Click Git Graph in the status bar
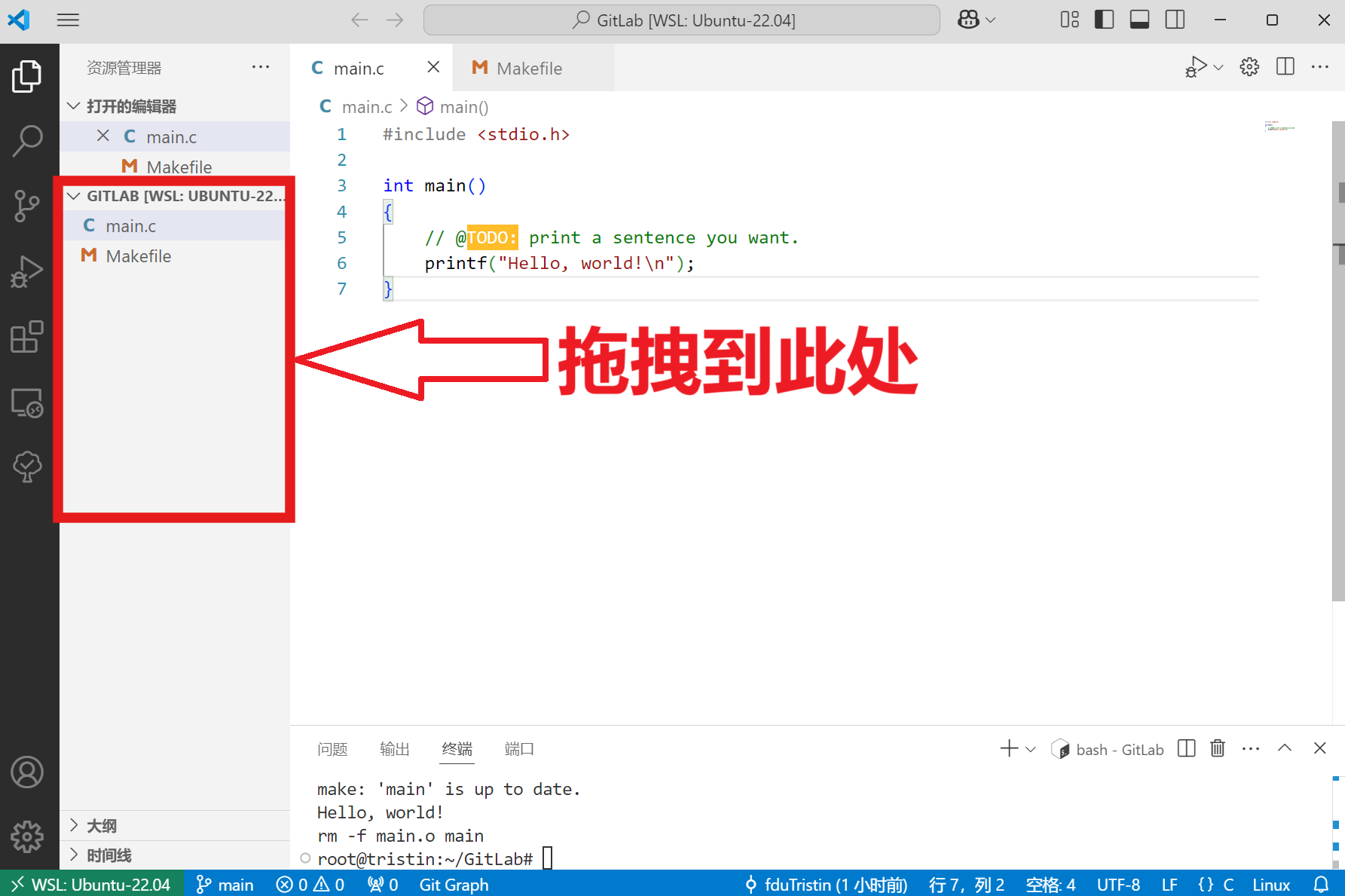1345x896 pixels. click(x=454, y=885)
